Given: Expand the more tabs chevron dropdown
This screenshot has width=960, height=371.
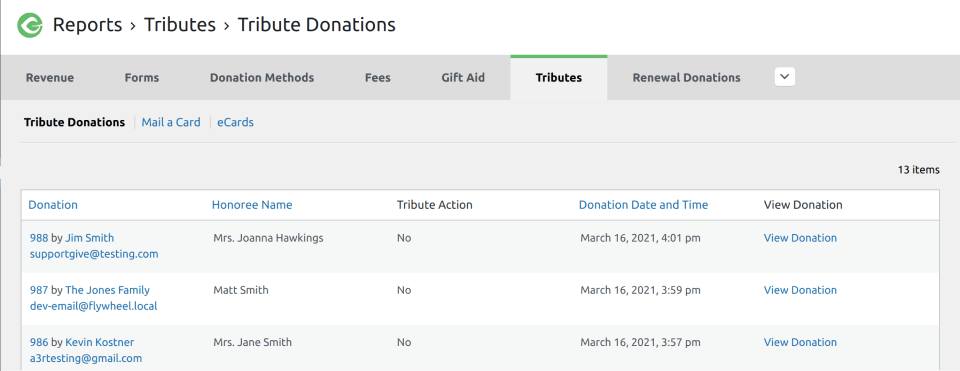Looking at the screenshot, I should [x=785, y=77].
